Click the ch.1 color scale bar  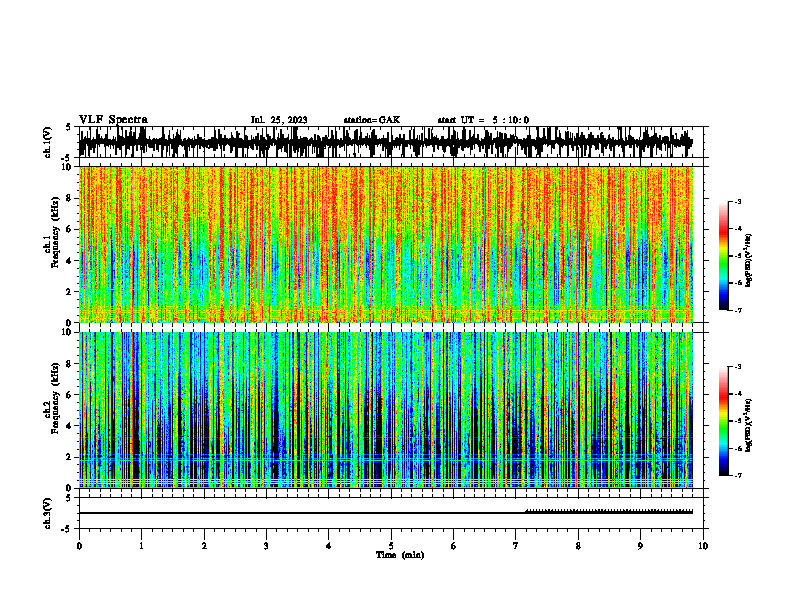coord(724,256)
